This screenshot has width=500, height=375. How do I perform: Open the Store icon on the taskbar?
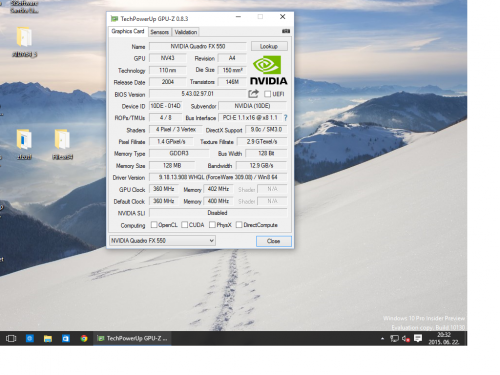coord(66,338)
